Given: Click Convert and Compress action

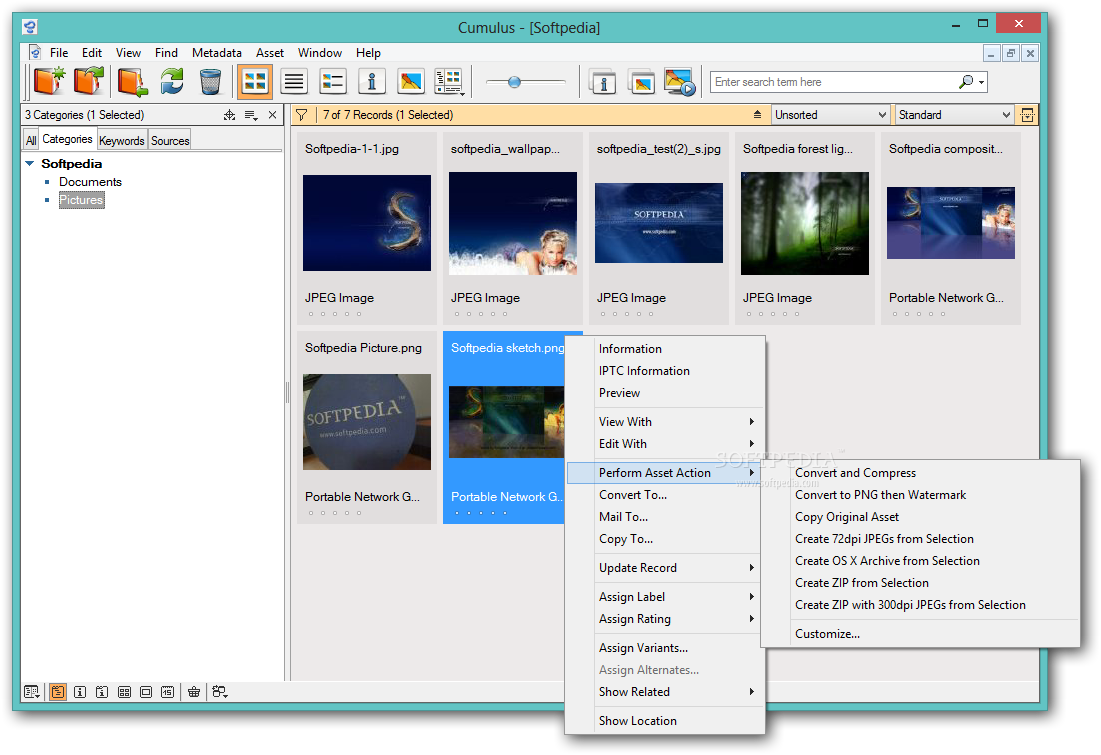Looking at the screenshot, I should click(921, 473).
